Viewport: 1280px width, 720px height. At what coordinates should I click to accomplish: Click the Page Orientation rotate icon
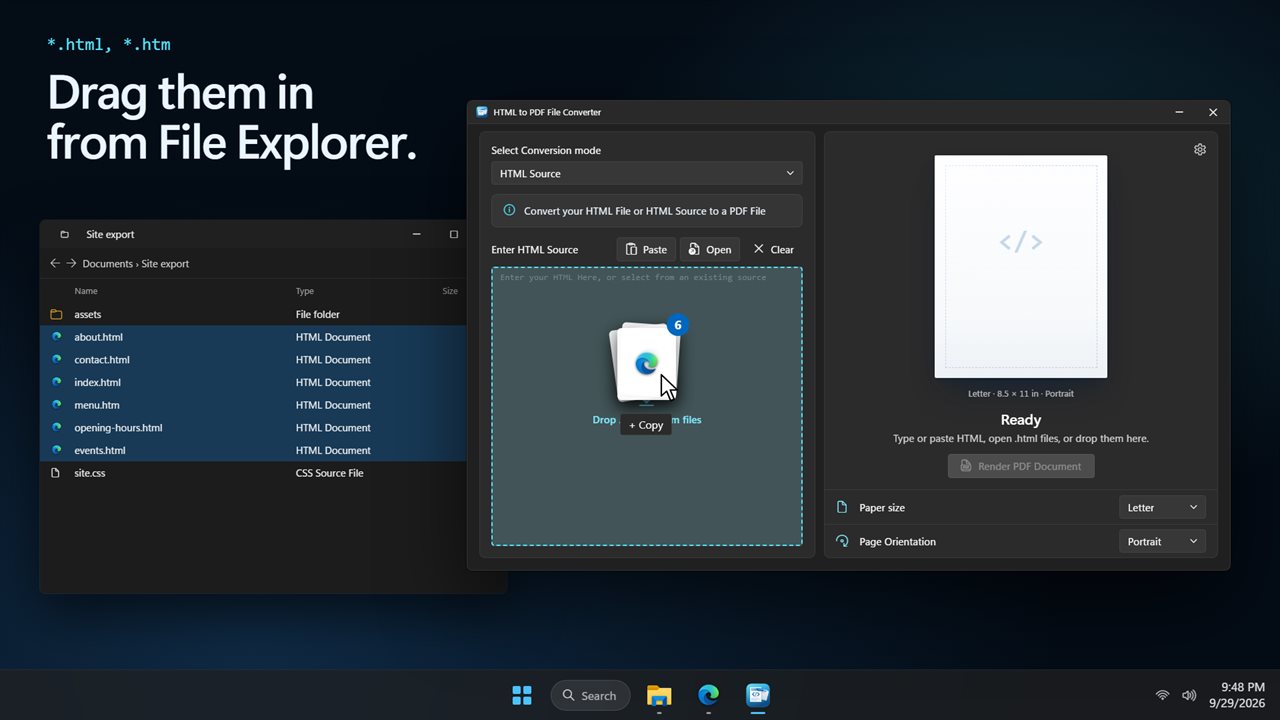point(842,541)
